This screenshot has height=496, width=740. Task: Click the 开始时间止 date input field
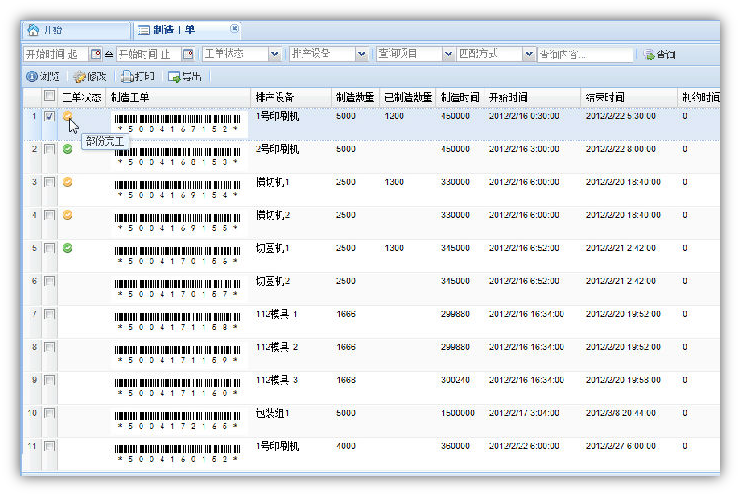149,54
